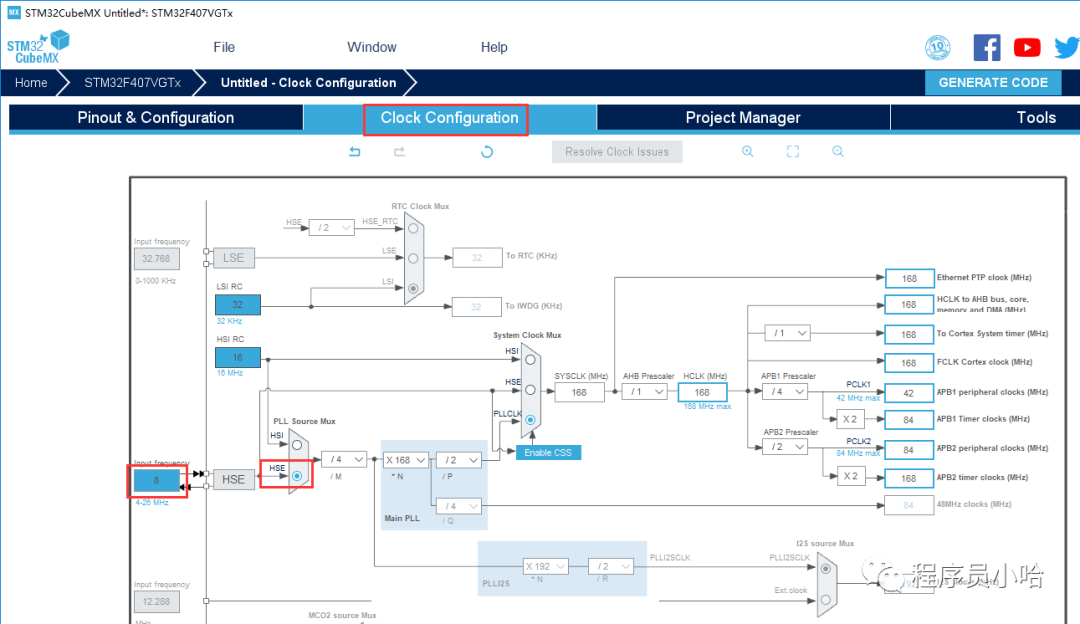The height and width of the screenshot is (624, 1080).
Task: Click the refresh clock tree icon
Action: tap(487, 152)
